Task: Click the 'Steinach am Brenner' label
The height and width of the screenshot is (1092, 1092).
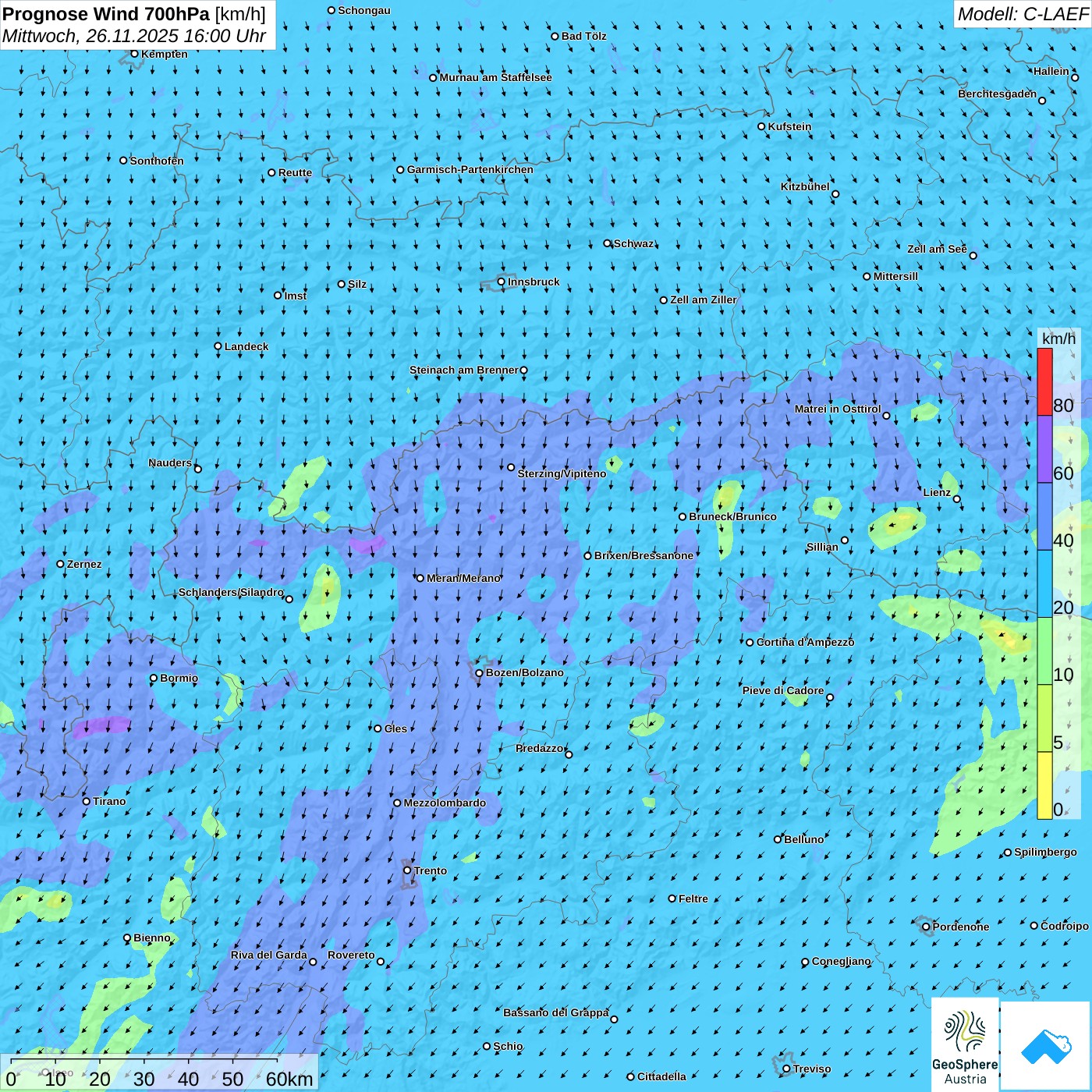Action: click(463, 370)
